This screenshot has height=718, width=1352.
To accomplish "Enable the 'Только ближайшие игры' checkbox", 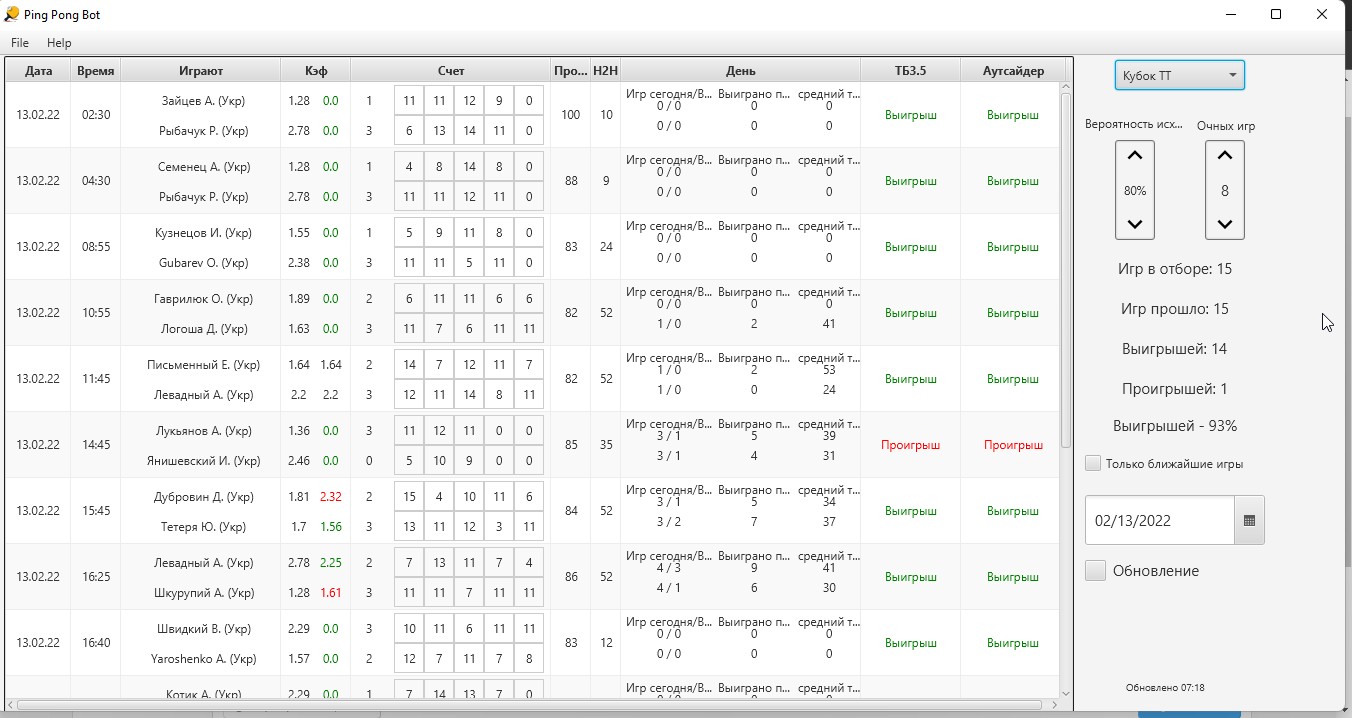I will click(1093, 464).
